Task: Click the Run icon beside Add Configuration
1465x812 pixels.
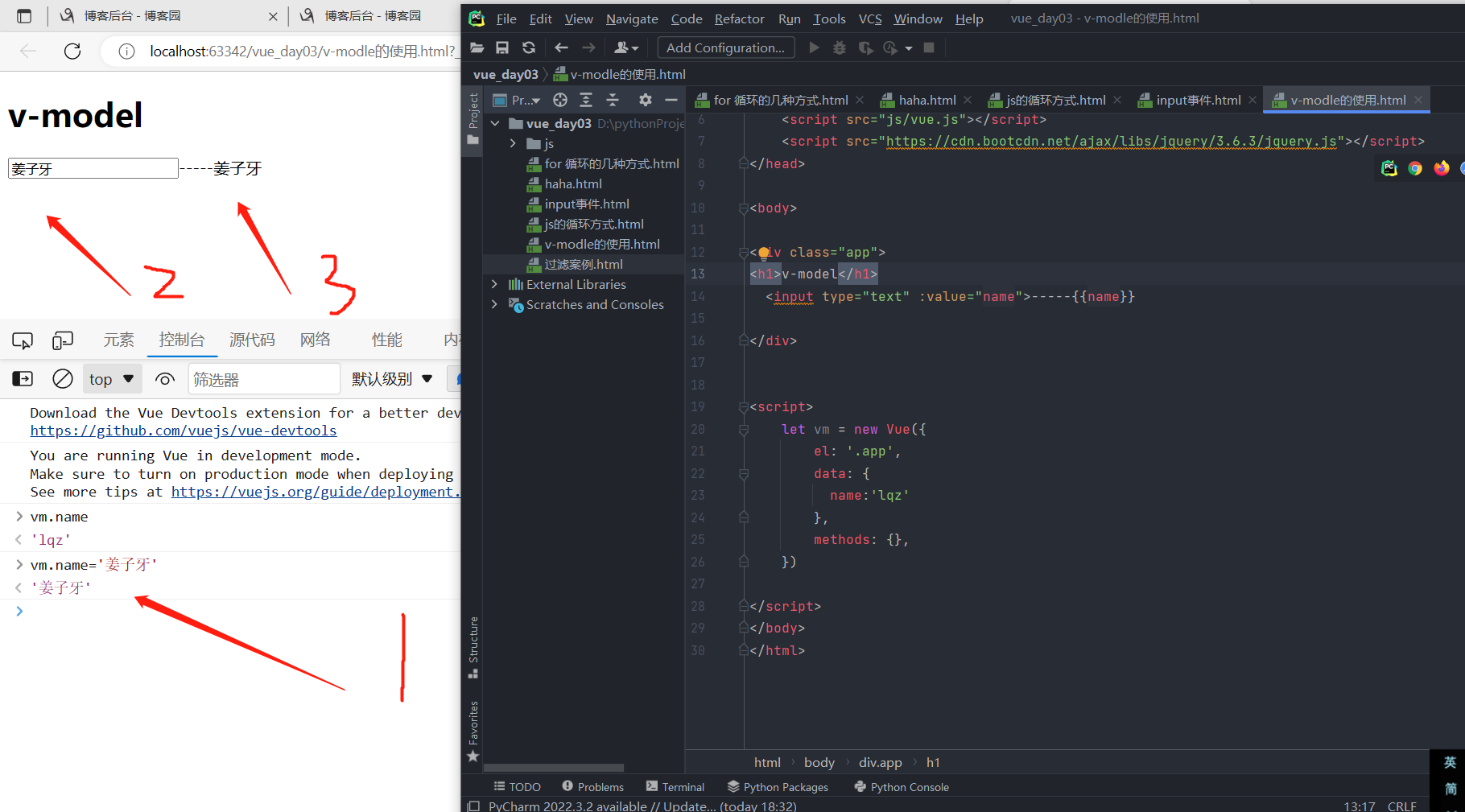Action: (x=814, y=48)
